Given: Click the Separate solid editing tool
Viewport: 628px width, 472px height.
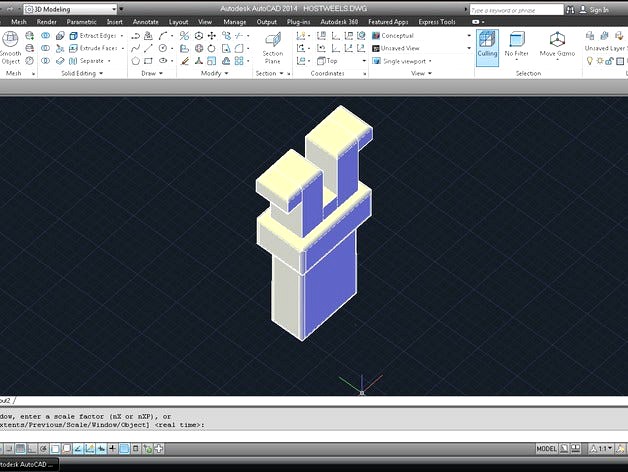Looking at the screenshot, I should coord(90,61).
